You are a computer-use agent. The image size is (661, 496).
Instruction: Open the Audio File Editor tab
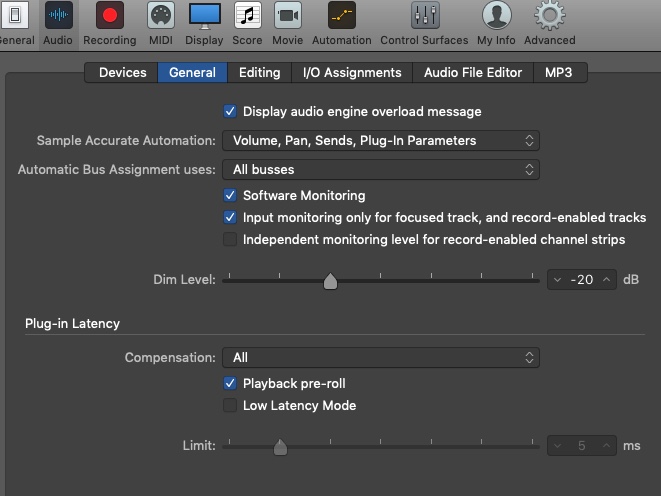coord(473,72)
